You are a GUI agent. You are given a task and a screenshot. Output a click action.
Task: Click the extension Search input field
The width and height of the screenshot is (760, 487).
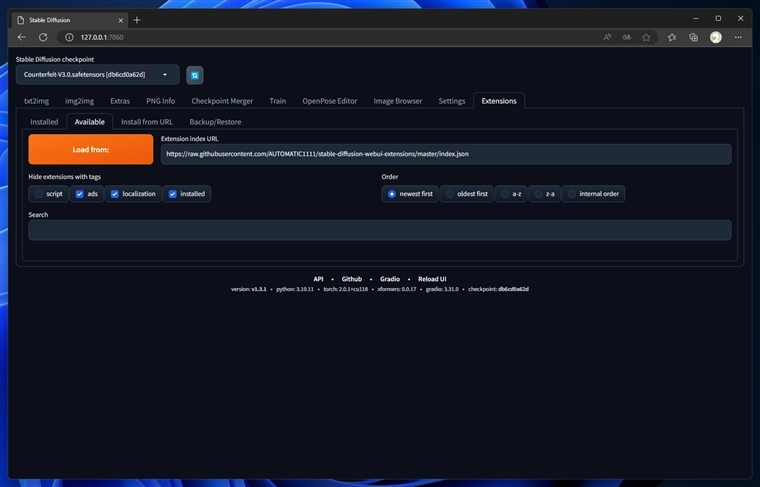(379, 230)
